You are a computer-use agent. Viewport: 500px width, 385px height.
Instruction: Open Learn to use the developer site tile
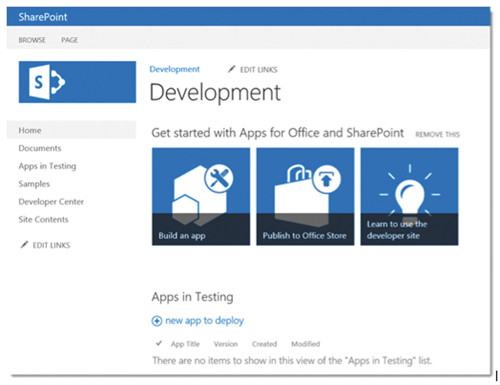click(409, 197)
